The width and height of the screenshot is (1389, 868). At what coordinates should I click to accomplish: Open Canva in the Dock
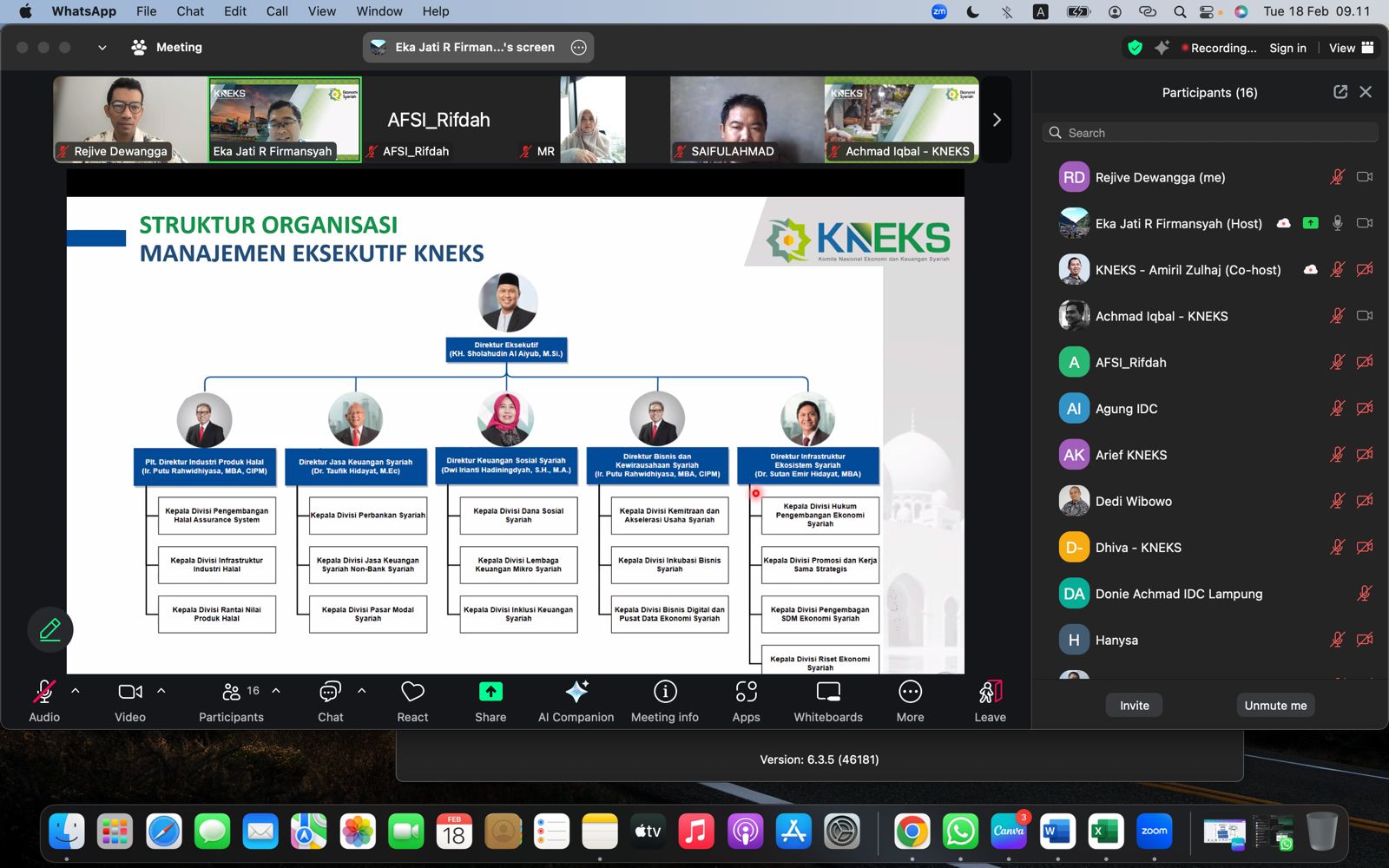[1009, 832]
